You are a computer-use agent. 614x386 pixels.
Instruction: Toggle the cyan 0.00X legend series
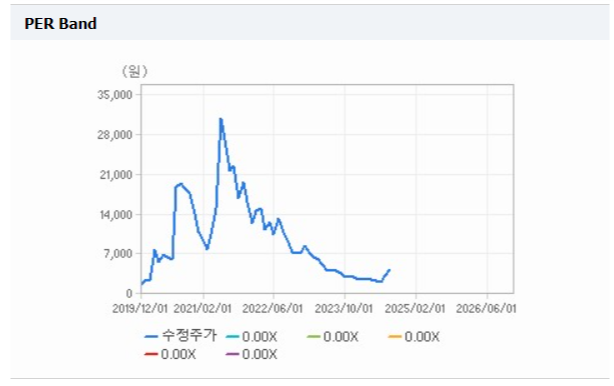pyautogui.click(x=252, y=337)
